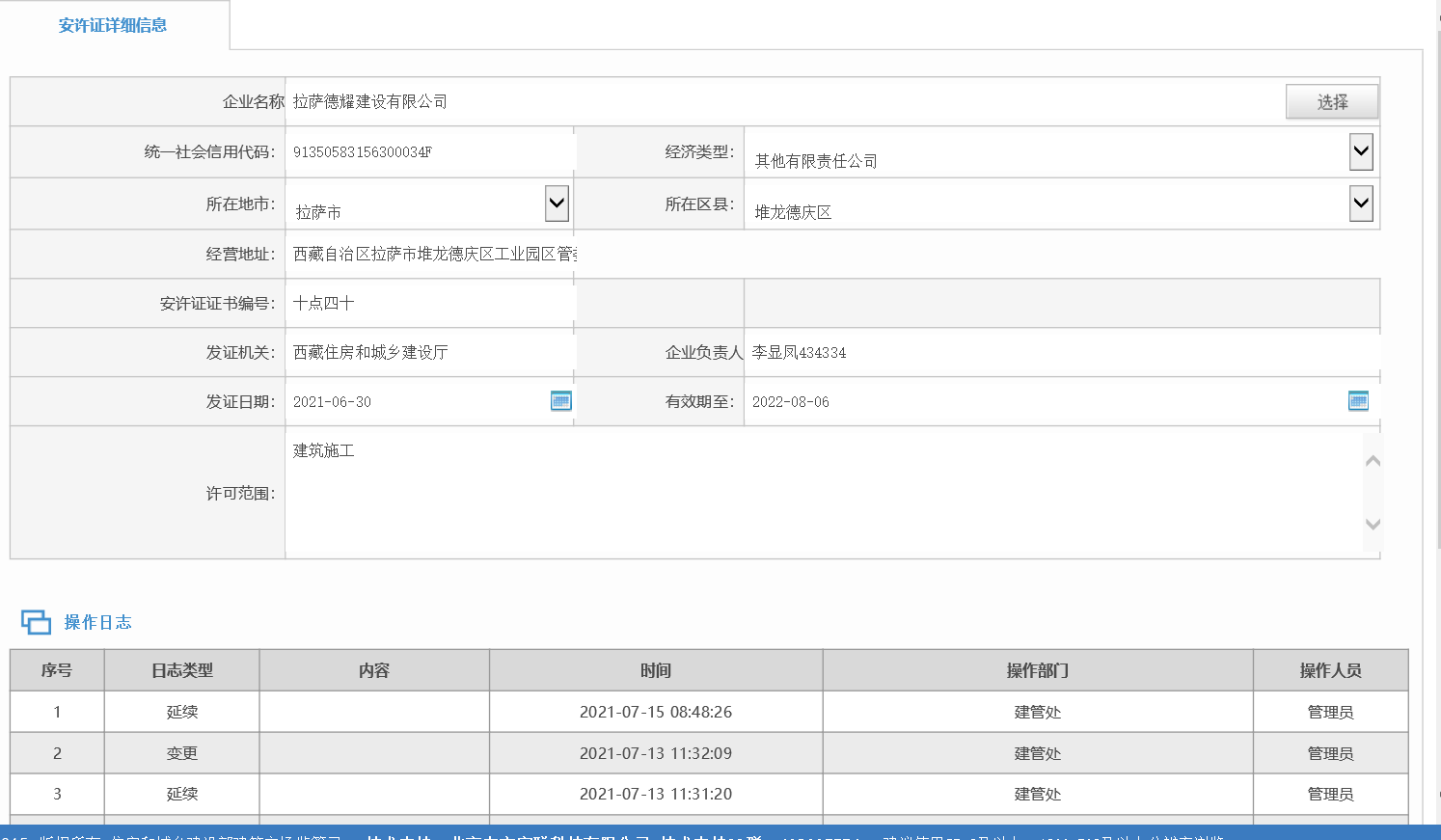This screenshot has width=1441, height=840.
Task: Switch to the 安许证详细信息 tab
Action: click(x=113, y=26)
